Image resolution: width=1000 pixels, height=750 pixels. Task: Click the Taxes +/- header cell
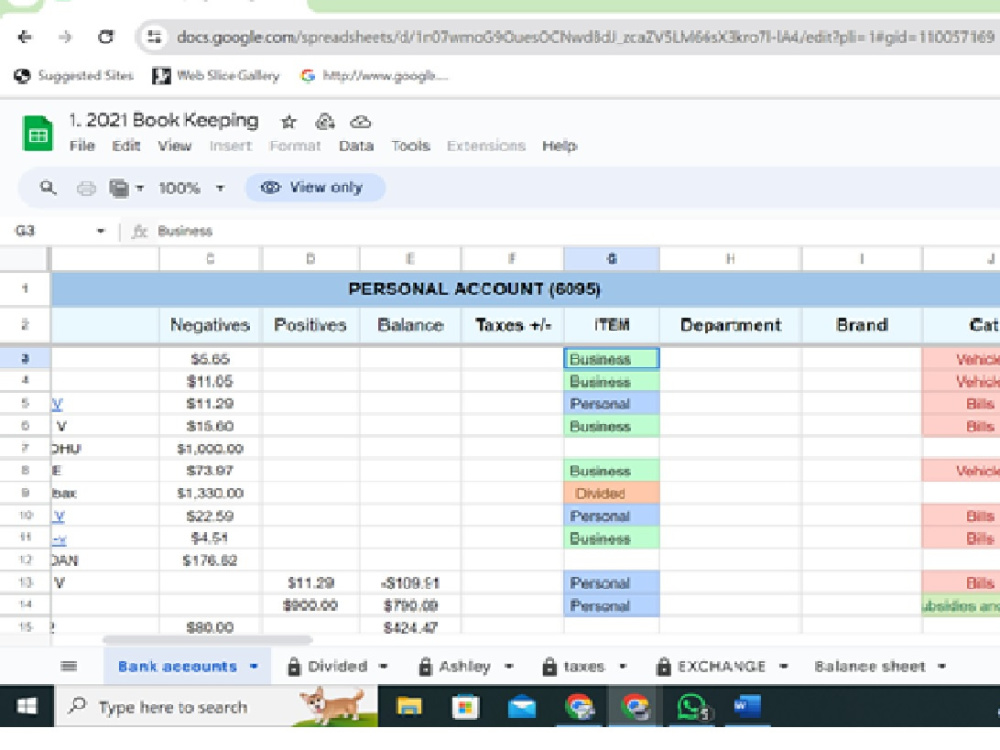click(513, 325)
